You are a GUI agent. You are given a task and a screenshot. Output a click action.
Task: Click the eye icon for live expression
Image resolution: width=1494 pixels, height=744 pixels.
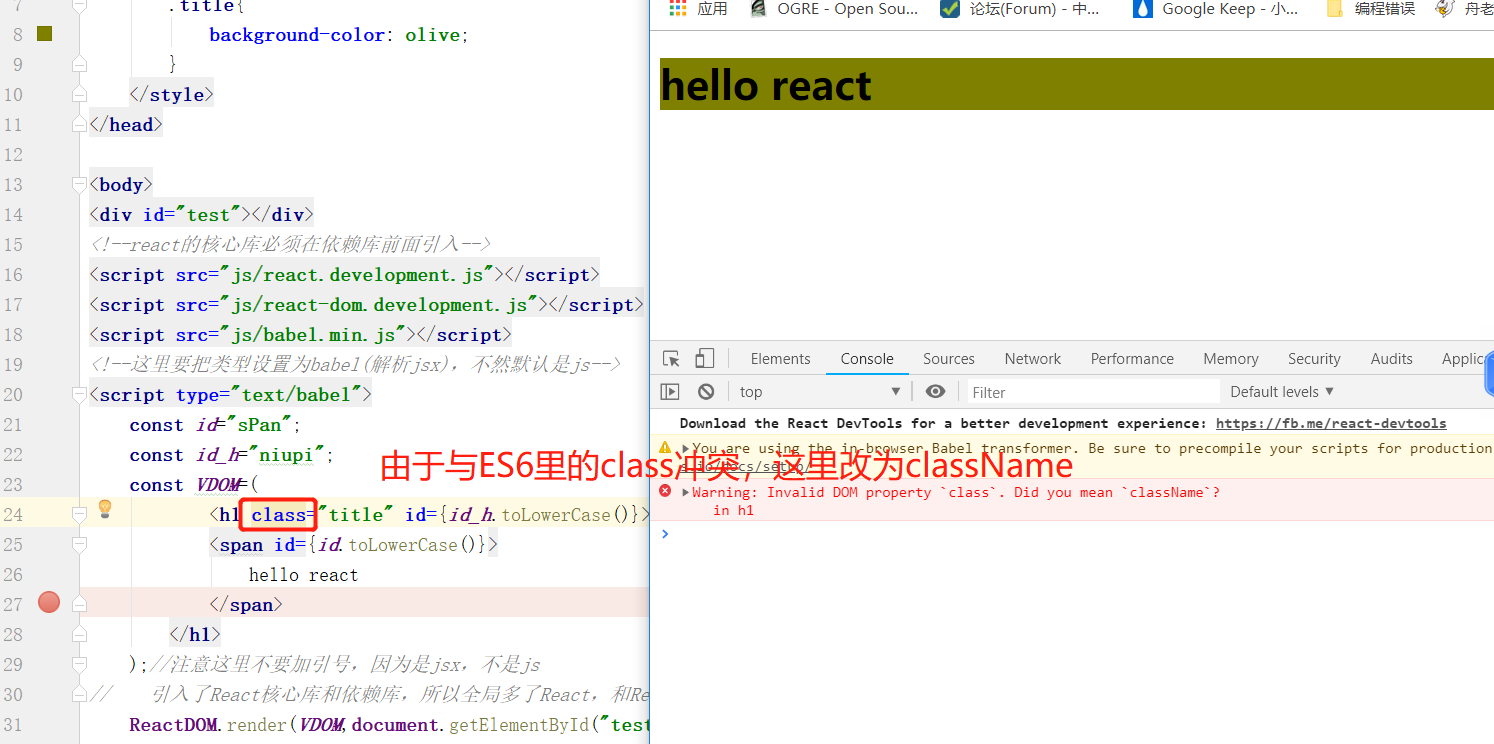935,392
